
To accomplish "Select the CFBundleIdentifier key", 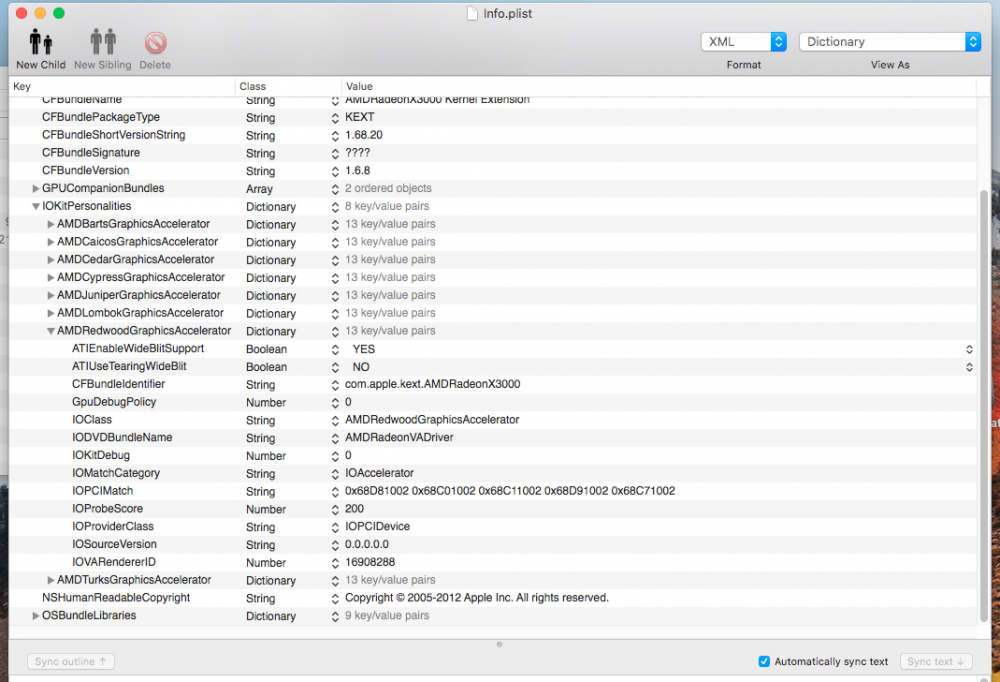I will click(118, 384).
